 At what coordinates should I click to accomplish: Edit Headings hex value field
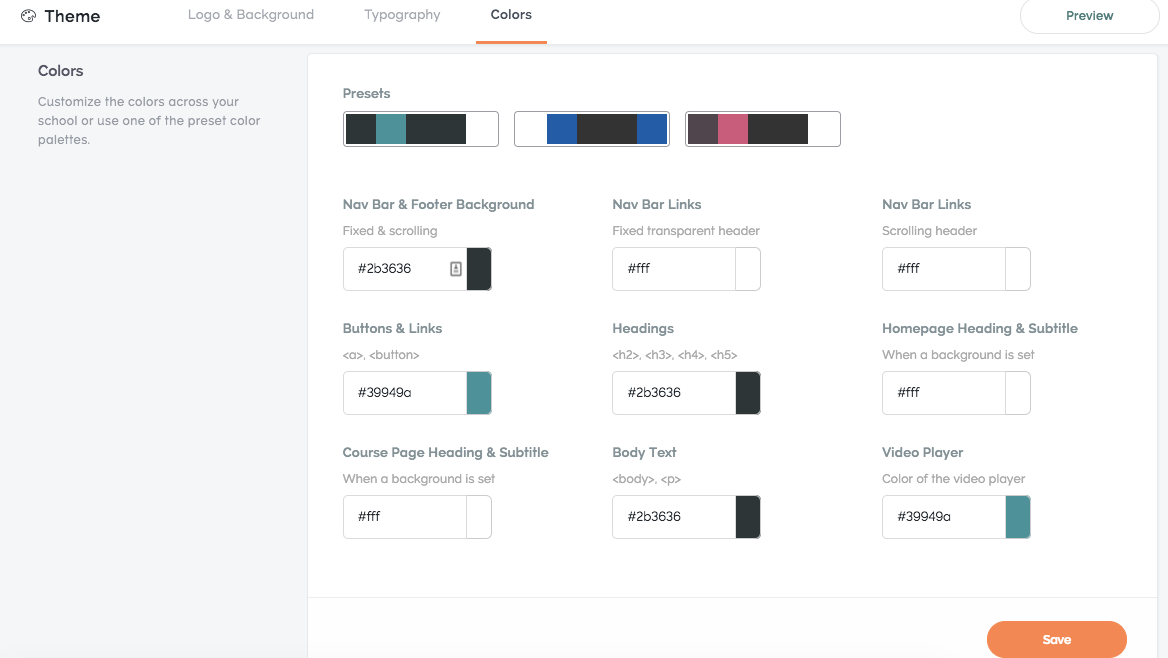click(x=674, y=393)
